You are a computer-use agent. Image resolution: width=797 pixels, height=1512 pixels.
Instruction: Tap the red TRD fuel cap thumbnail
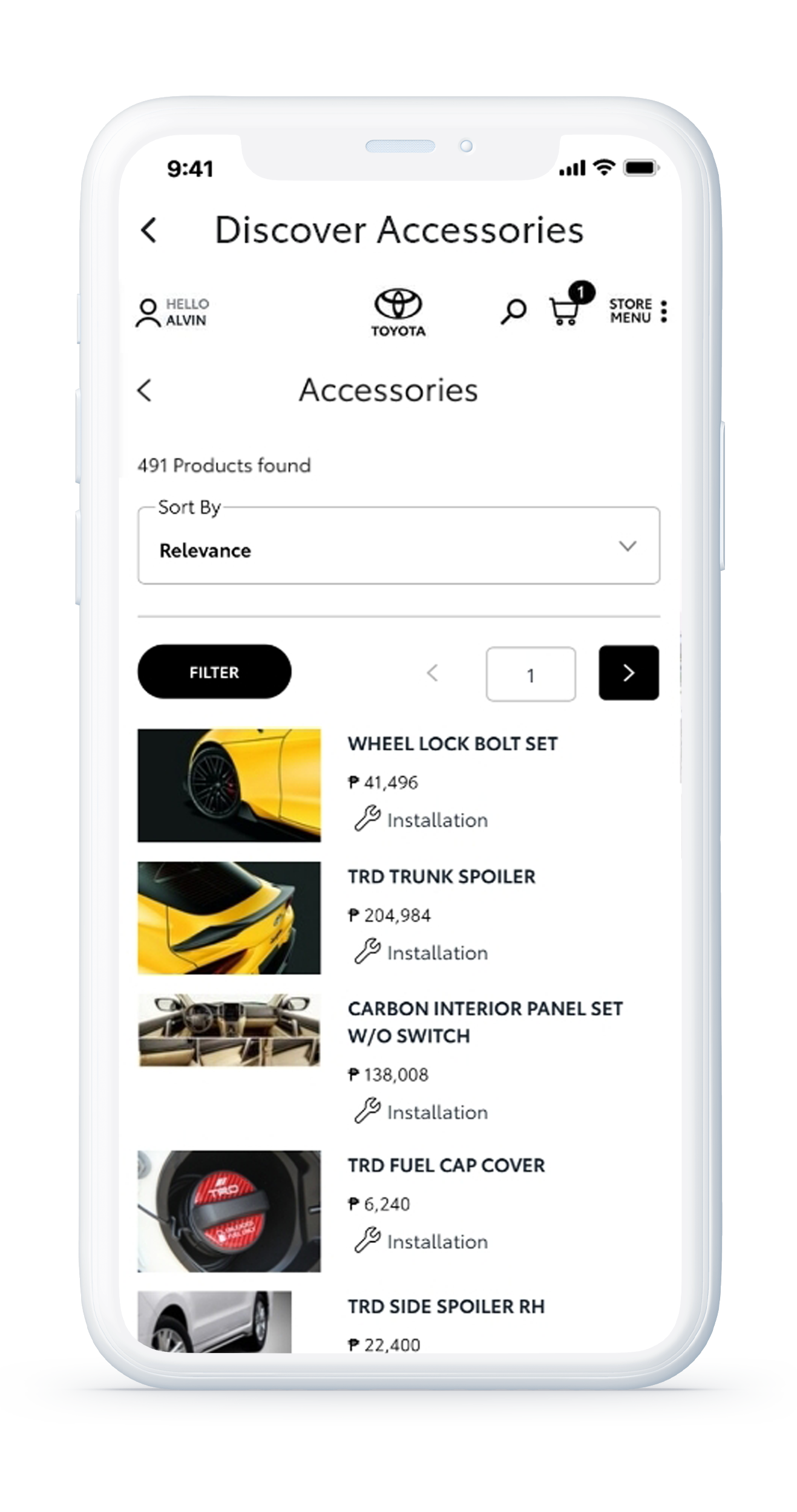(x=229, y=1211)
